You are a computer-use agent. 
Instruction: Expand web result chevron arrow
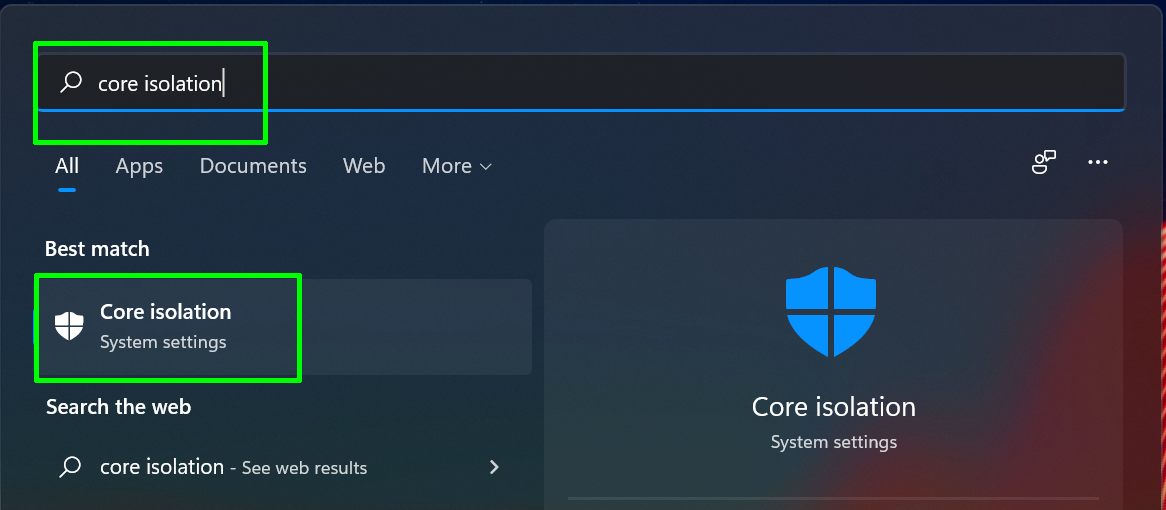(x=494, y=467)
